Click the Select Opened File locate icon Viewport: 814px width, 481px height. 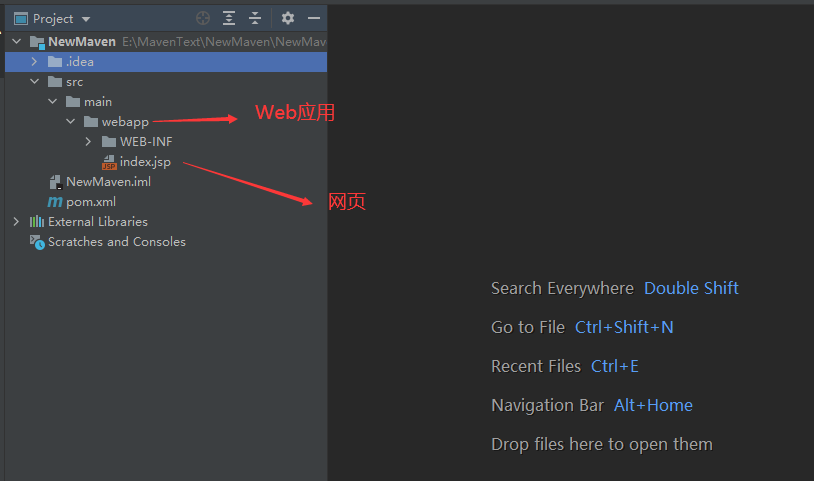pyautogui.click(x=203, y=18)
